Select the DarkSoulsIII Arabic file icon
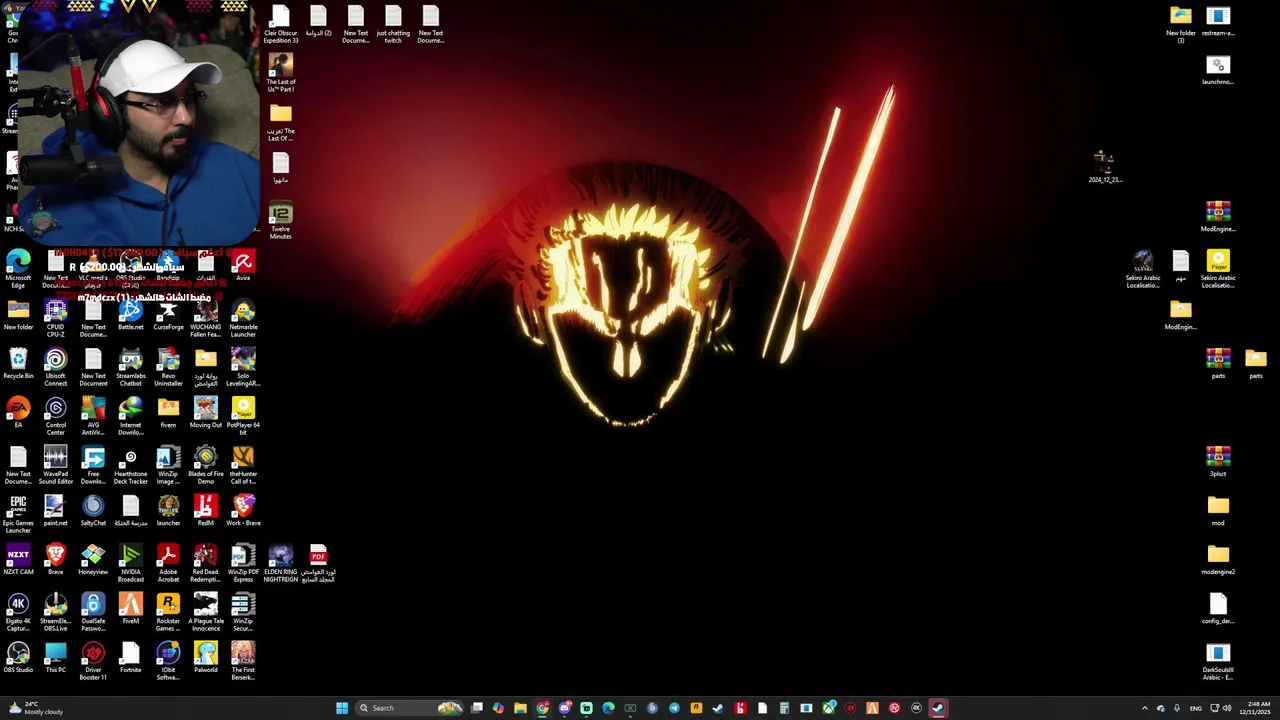Viewport: 1280px width, 720px height. [x=1218, y=662]
